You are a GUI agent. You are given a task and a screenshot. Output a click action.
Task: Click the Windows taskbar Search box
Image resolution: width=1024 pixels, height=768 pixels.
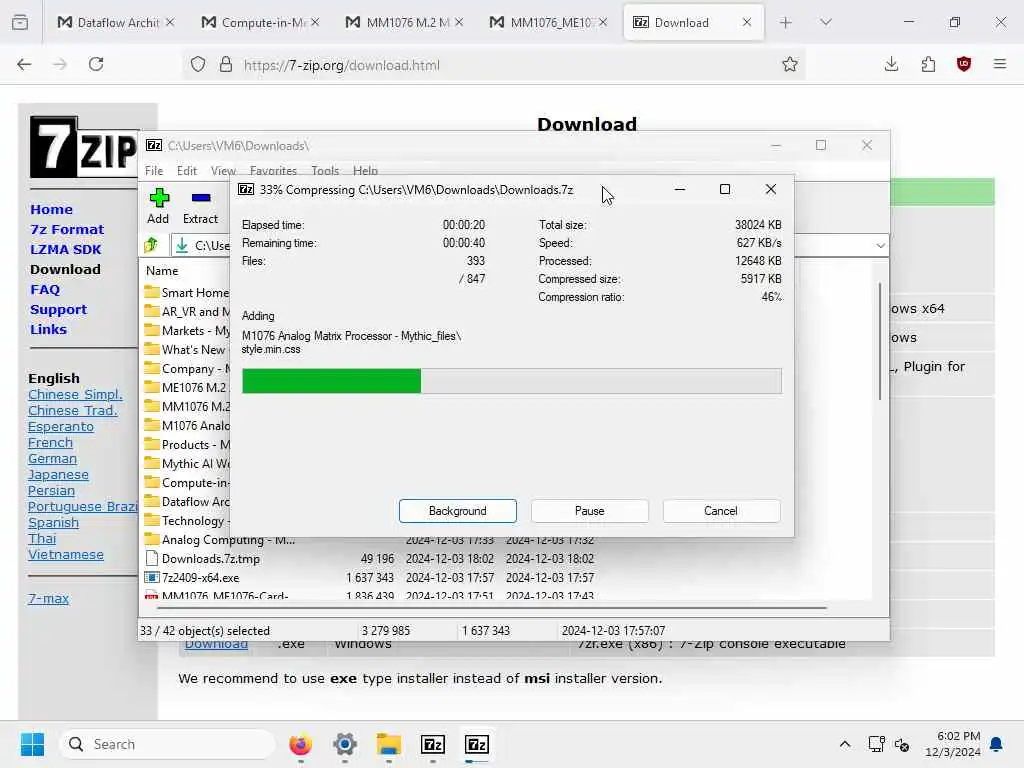coord(167,744)
